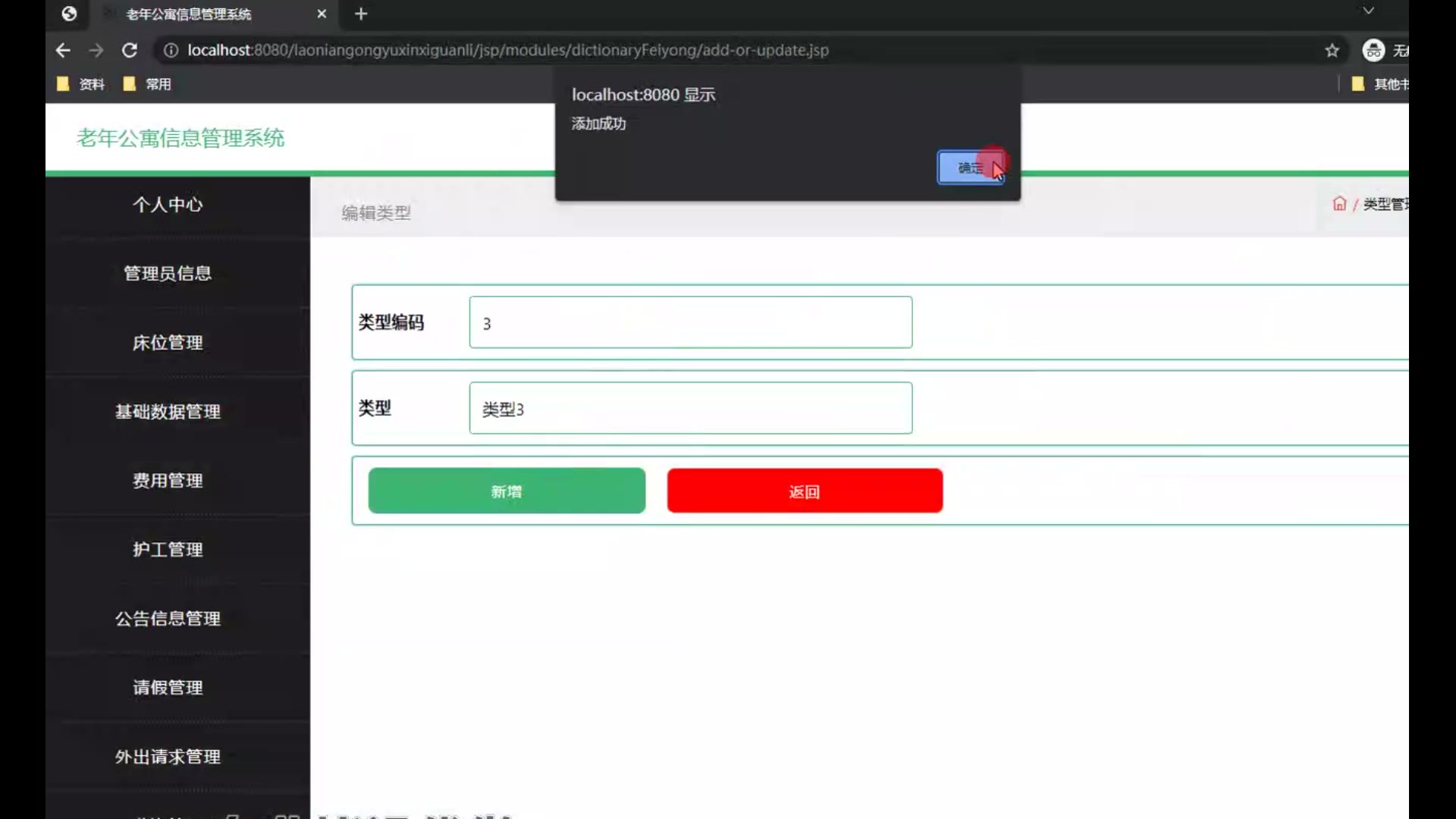Open the 常用 bookmark folder

coord(148,84)
